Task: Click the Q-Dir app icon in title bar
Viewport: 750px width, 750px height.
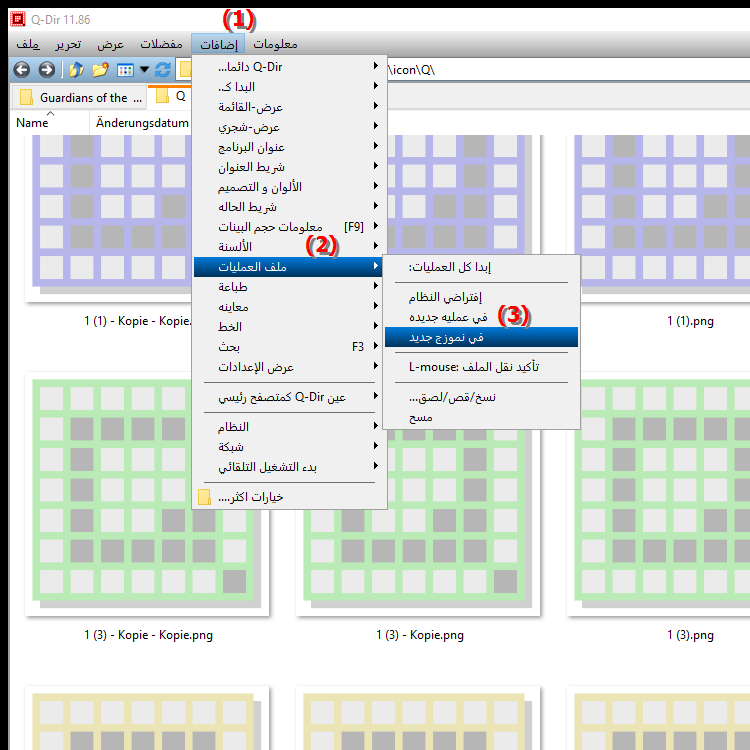Action: 18,19
